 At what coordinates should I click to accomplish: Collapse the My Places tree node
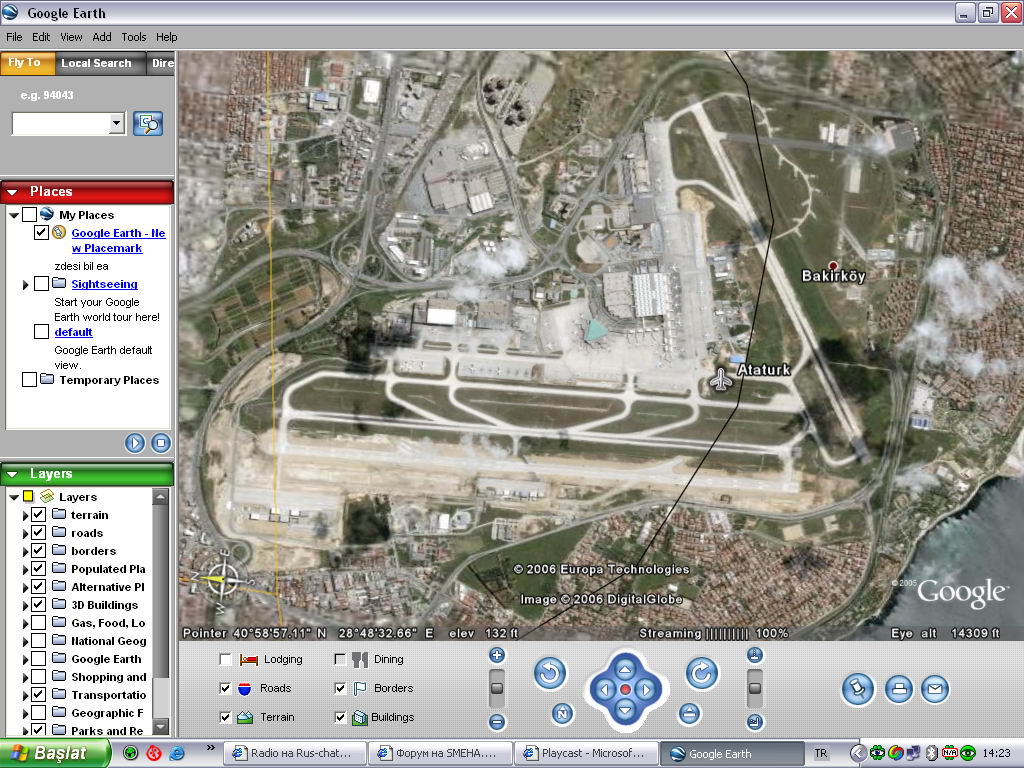[14, 215]
